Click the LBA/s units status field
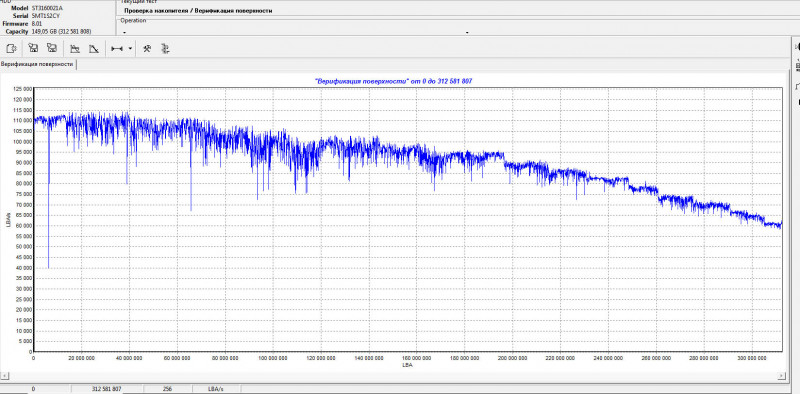Viewport: 800px width, 394px height. (216, 389)
